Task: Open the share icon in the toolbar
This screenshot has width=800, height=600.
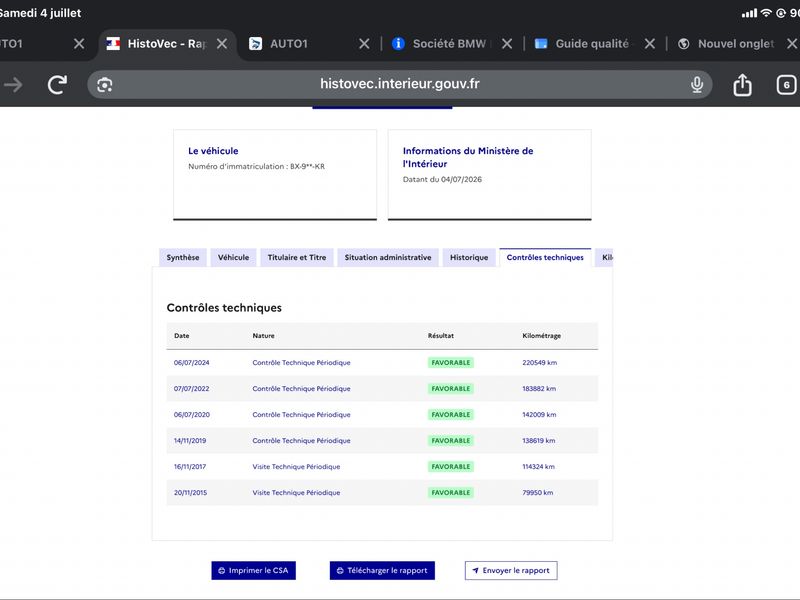Action: click(x=742, y=85)
